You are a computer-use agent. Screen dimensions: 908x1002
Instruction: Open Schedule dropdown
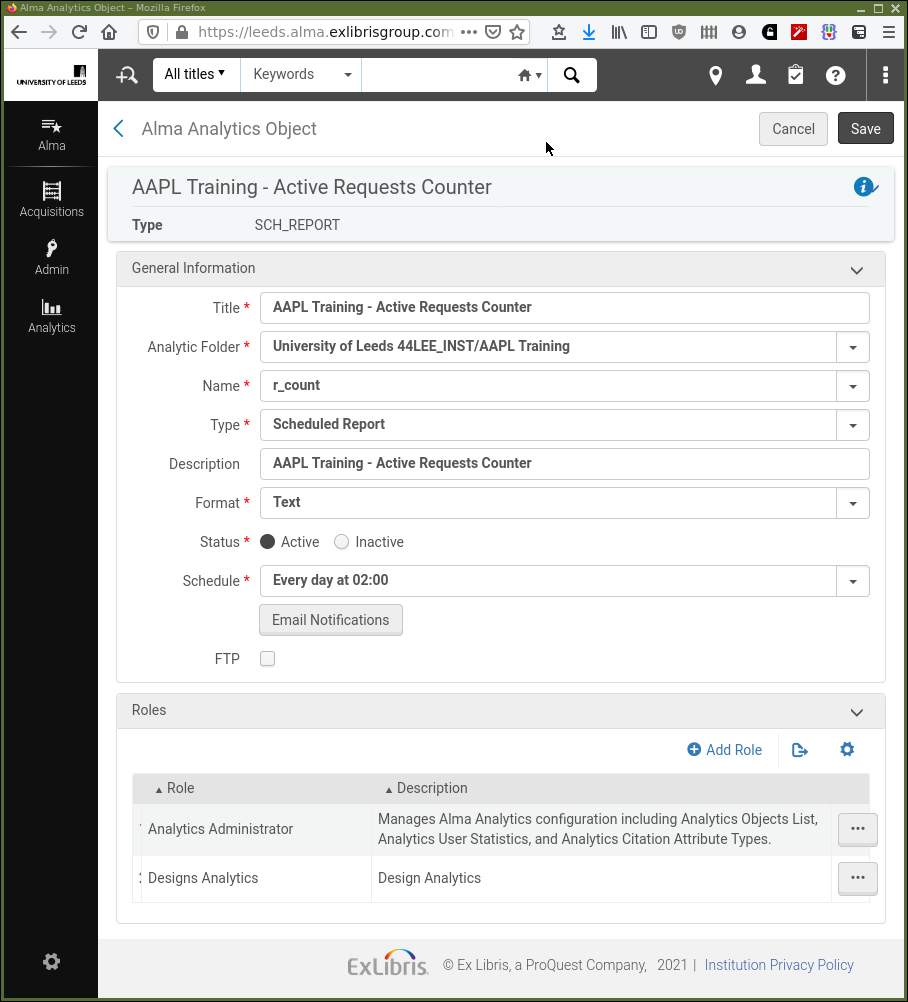(852, 581)
